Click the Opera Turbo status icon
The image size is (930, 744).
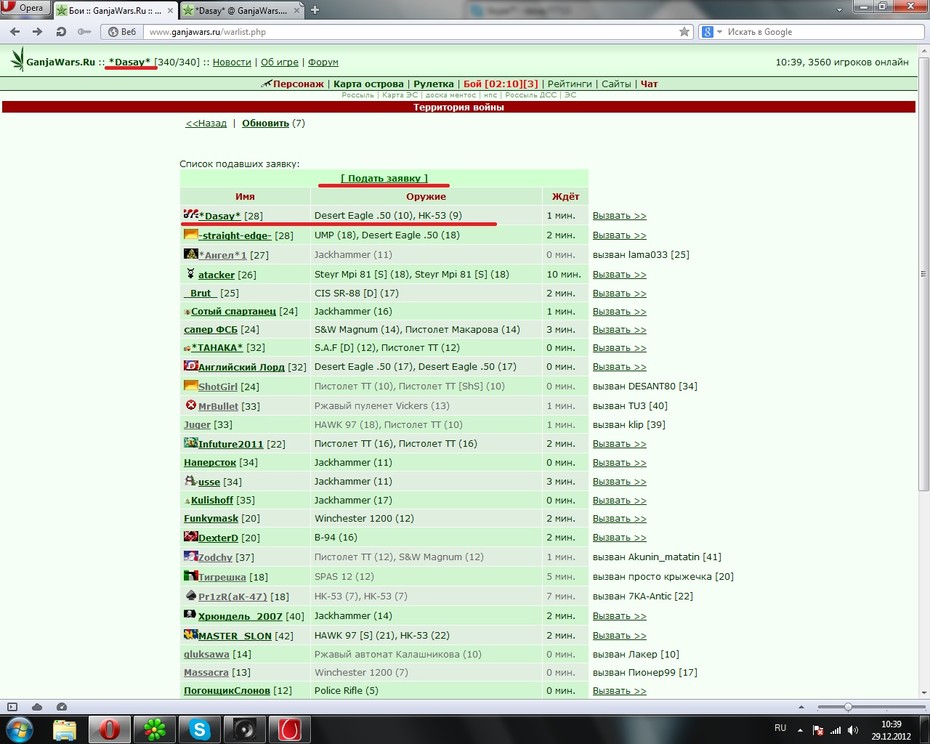click(x=62, y=707)
